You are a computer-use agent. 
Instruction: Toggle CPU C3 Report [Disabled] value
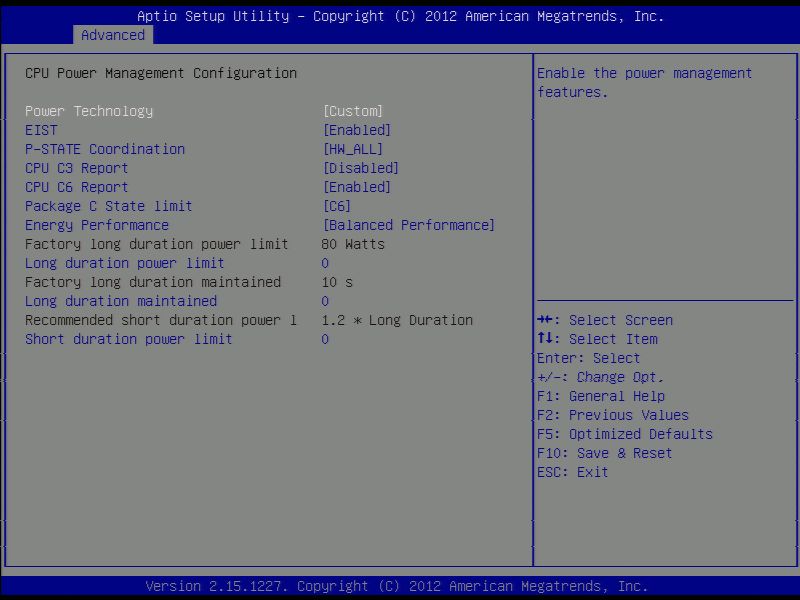[361, 168]
